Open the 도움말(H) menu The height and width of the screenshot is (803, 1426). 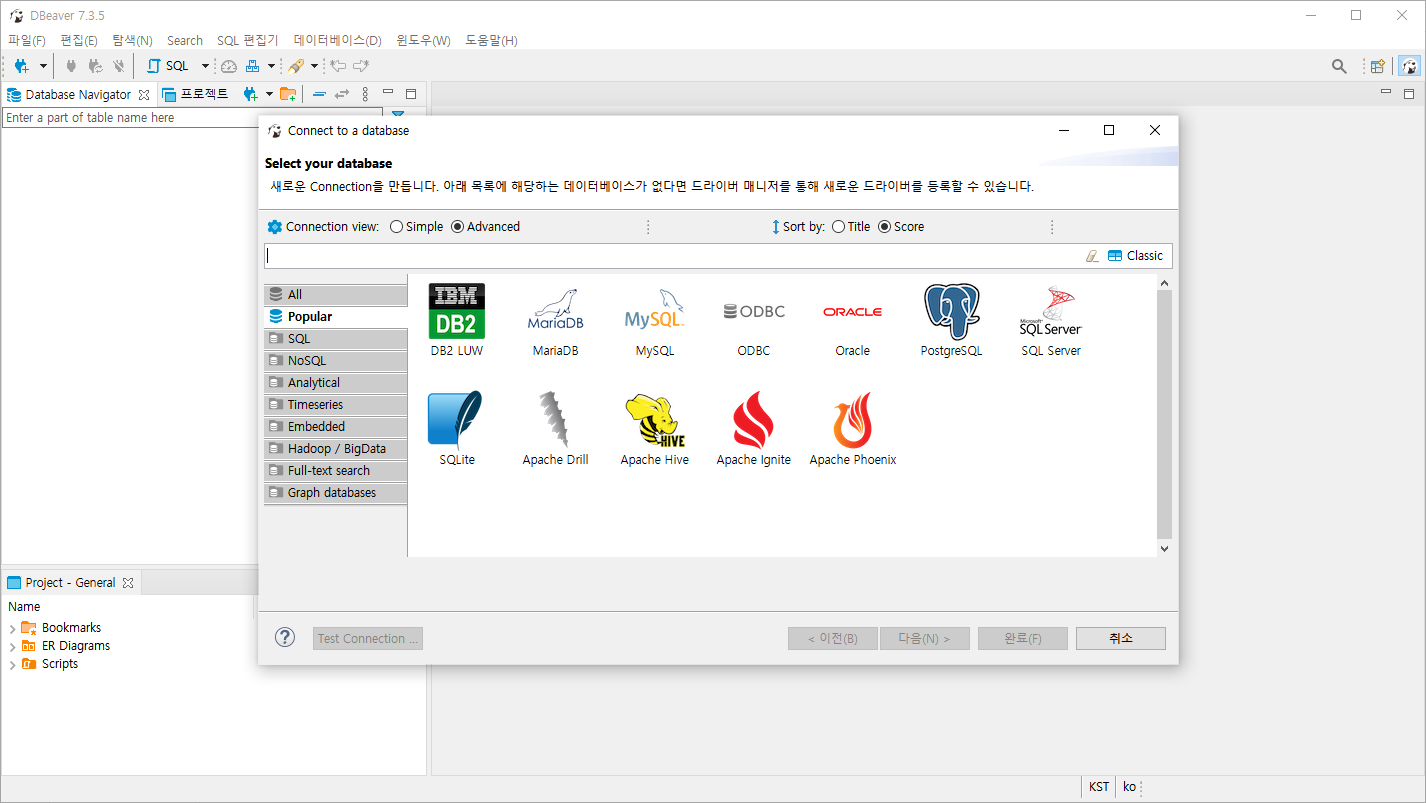coord(491,40)
